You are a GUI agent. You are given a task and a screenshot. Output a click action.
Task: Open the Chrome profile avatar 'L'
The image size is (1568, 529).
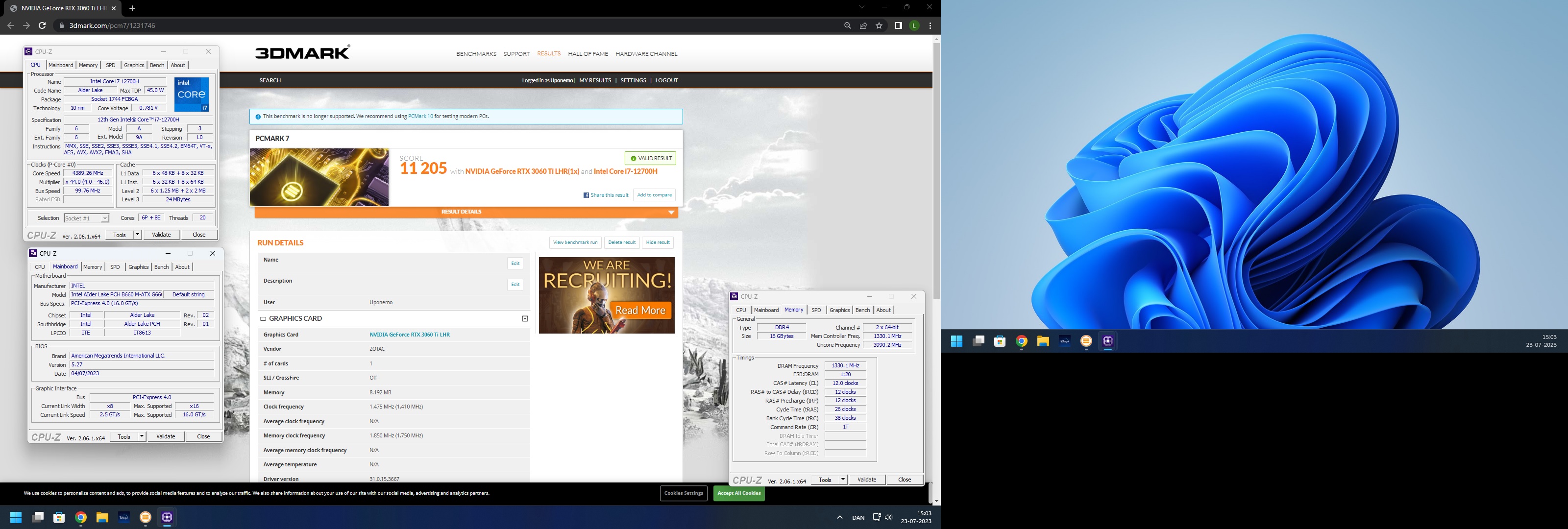(x=914, y=25)
